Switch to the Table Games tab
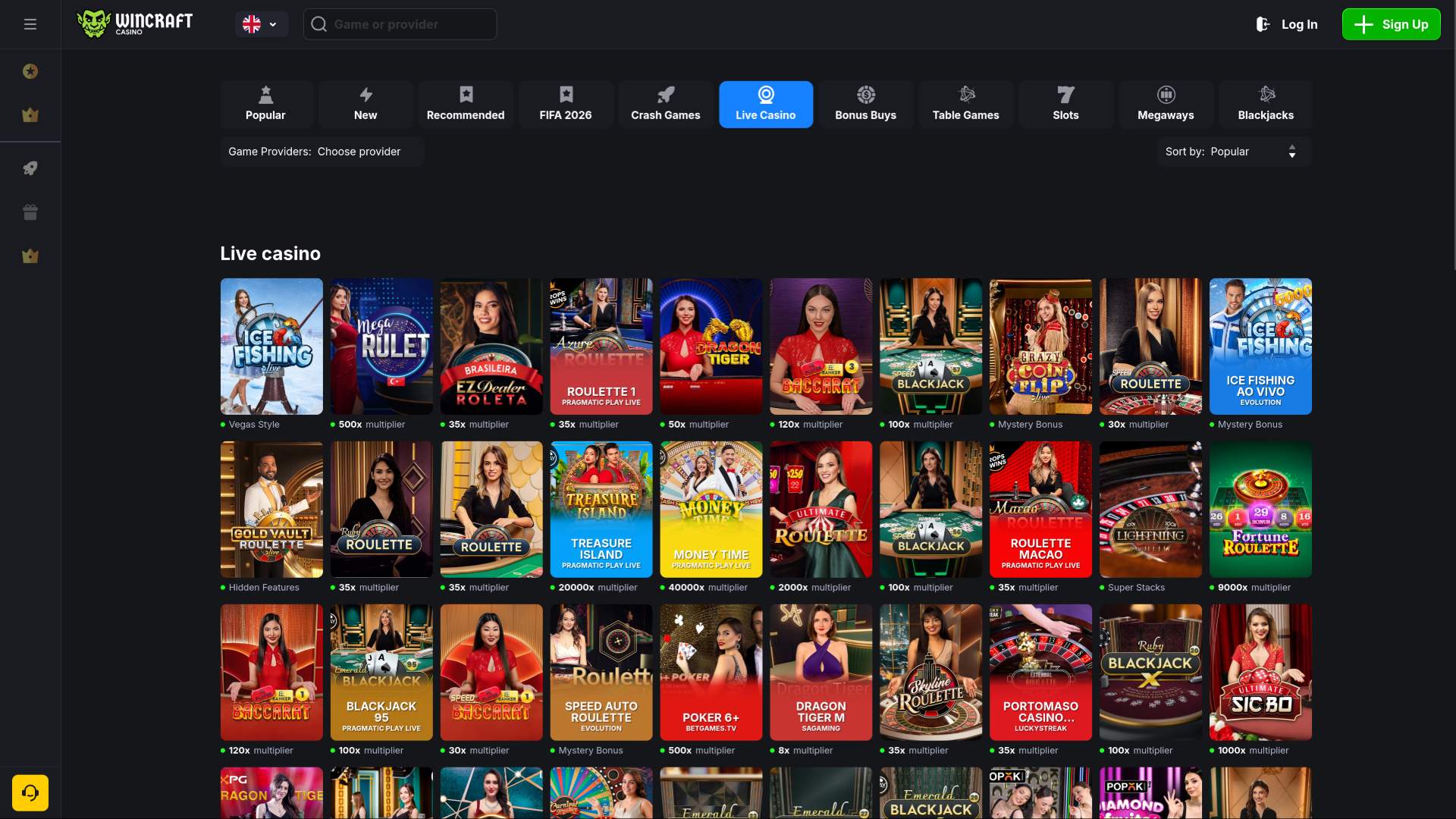1456x819 pixels. click(x=966, y=105)
